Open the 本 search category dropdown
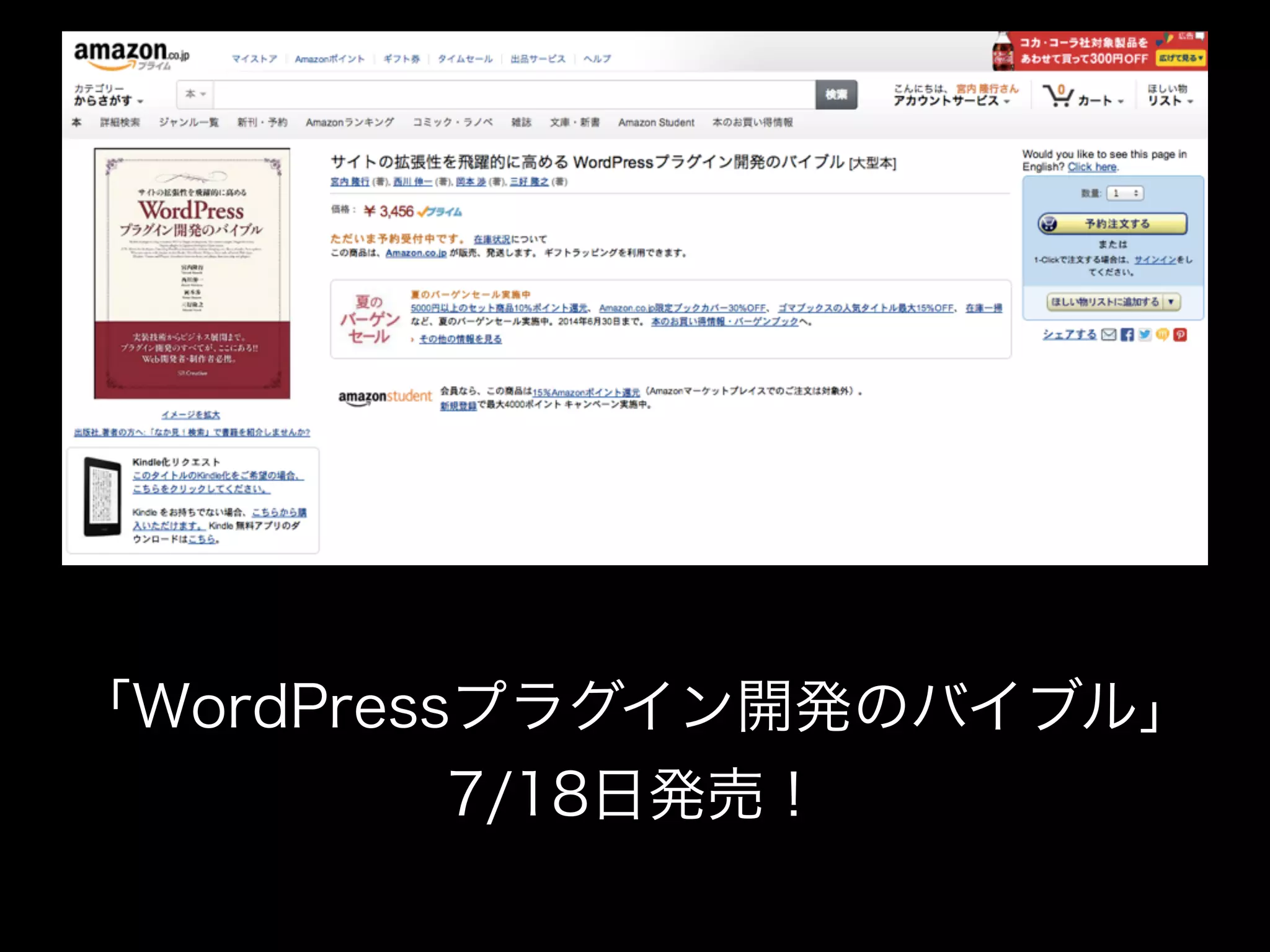The height and width of the screenshot is (952, 1270). click(x=195, y=94)
